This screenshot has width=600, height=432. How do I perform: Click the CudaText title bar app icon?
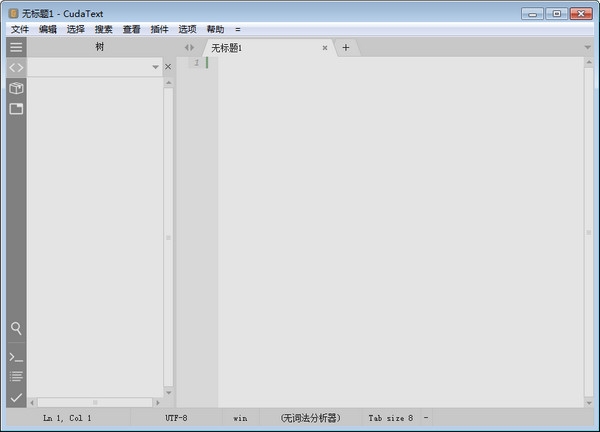coord(13,14)
